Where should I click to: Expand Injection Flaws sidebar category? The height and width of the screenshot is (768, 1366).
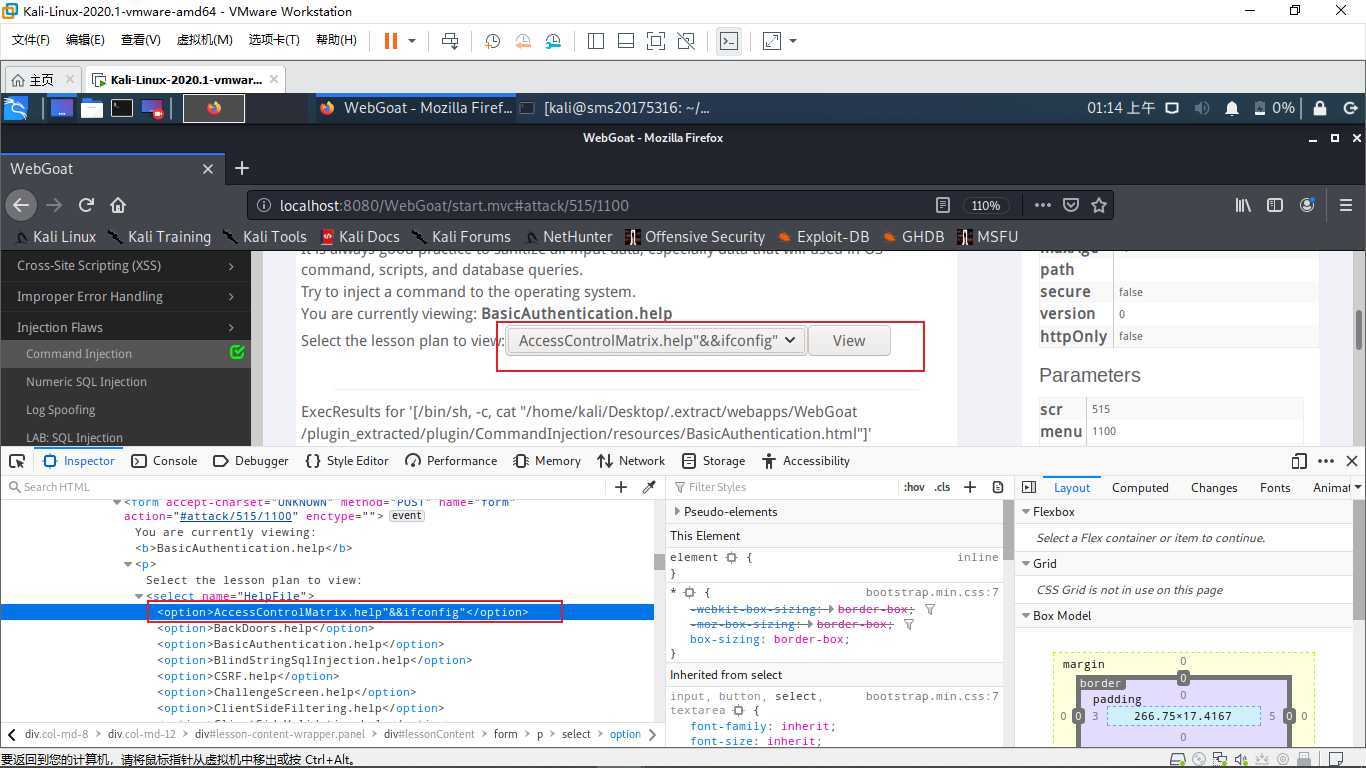tap(125, 327)
